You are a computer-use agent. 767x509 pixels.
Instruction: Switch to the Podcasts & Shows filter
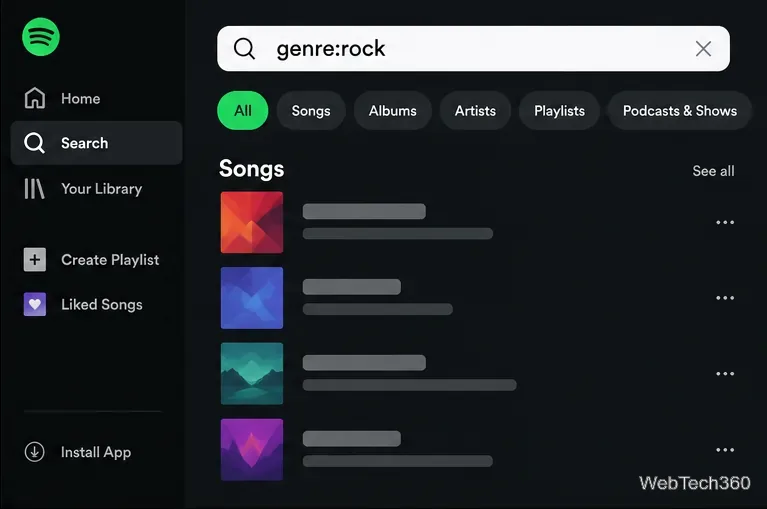(680, 111)
